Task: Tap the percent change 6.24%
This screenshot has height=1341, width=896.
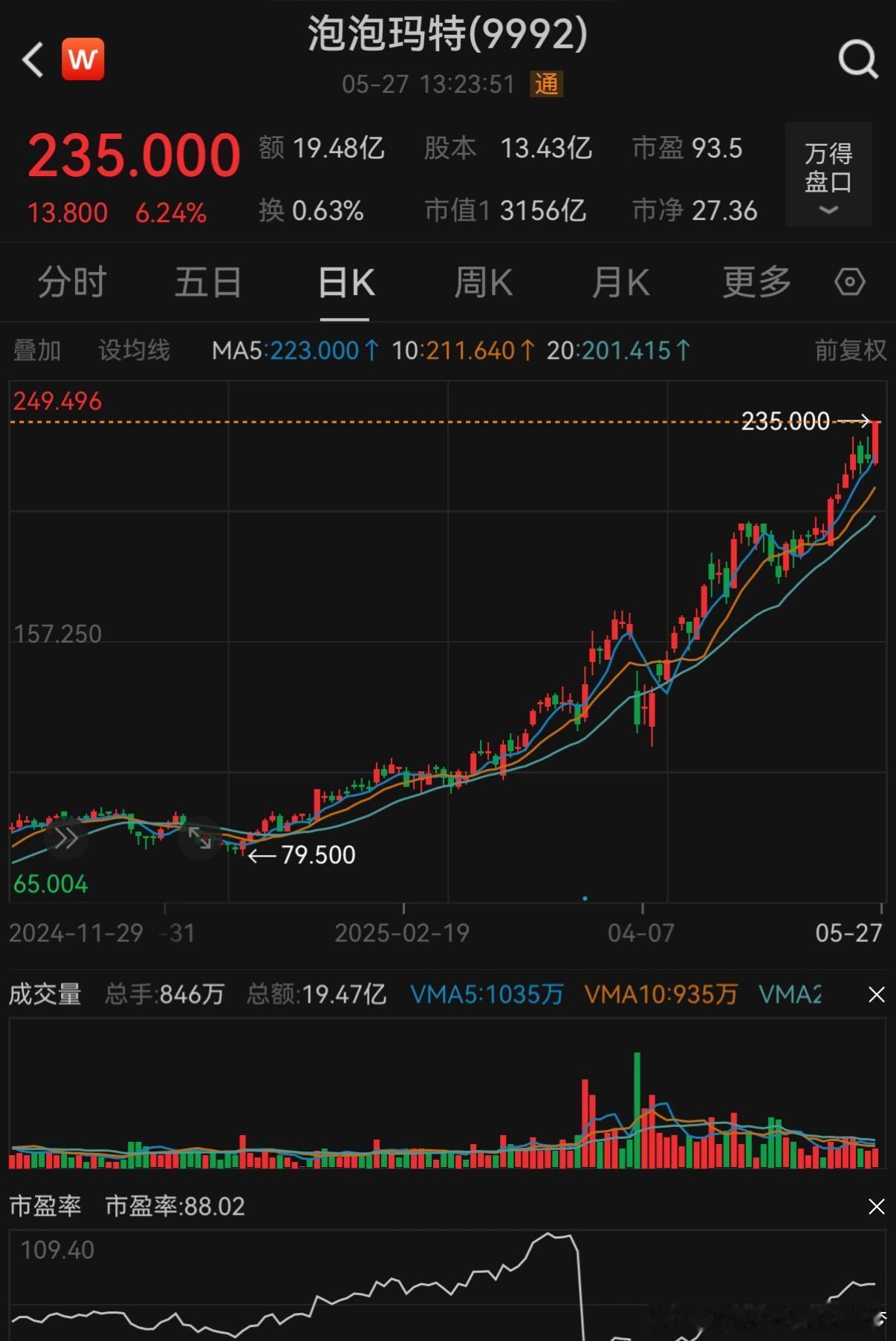Action: coord(171,213)
